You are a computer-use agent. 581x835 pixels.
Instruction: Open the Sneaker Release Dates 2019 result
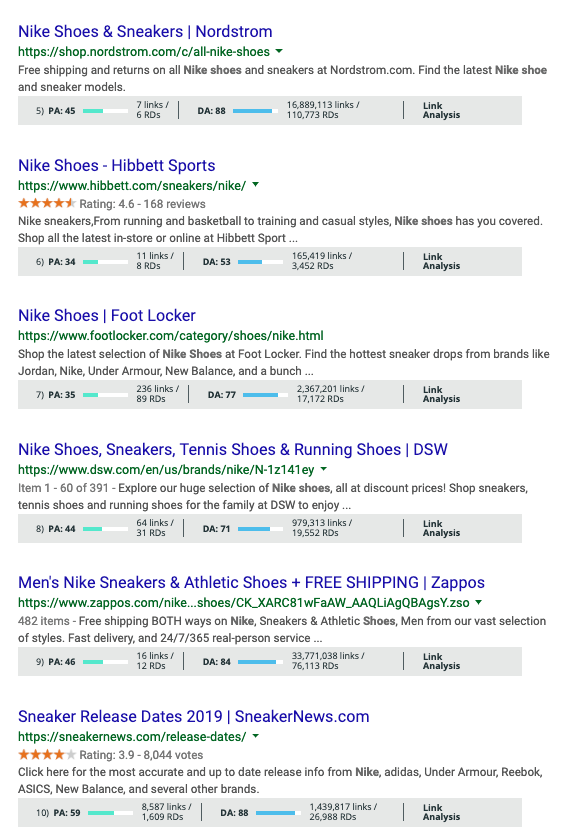point(194,716)
